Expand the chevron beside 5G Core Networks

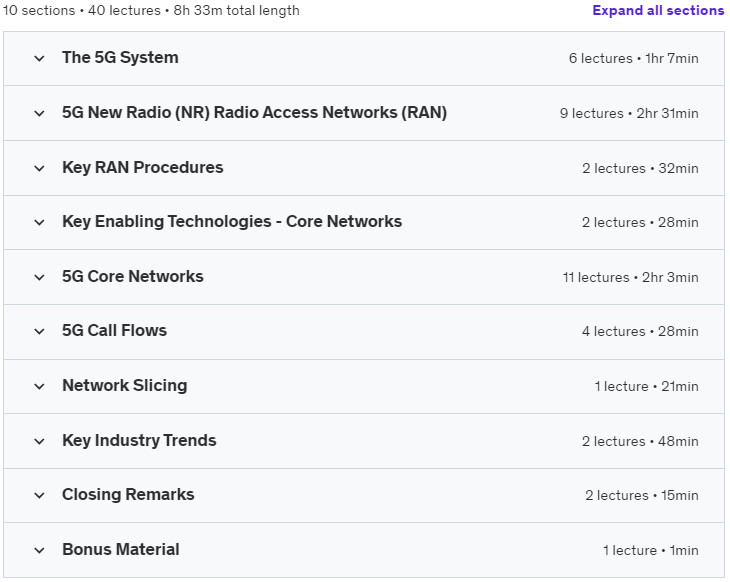40,277
